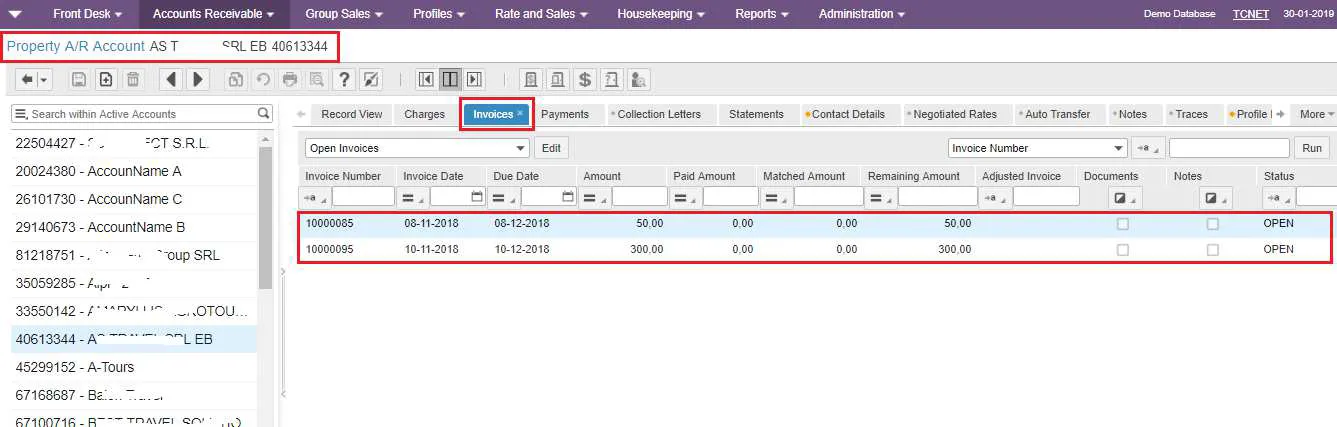Image resolution: width=1337 pixels, height=427 pixels.
Task: Click the first building toolbar icon
Action: coord(531,79)
